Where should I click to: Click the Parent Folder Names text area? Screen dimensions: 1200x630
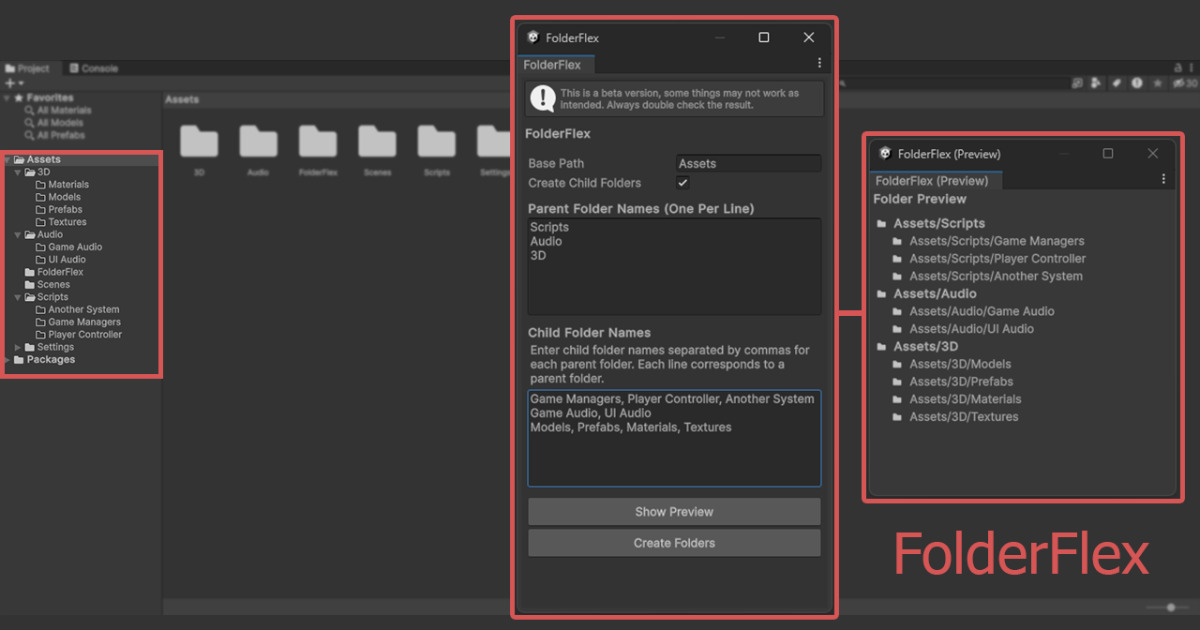tap(675, 267)
